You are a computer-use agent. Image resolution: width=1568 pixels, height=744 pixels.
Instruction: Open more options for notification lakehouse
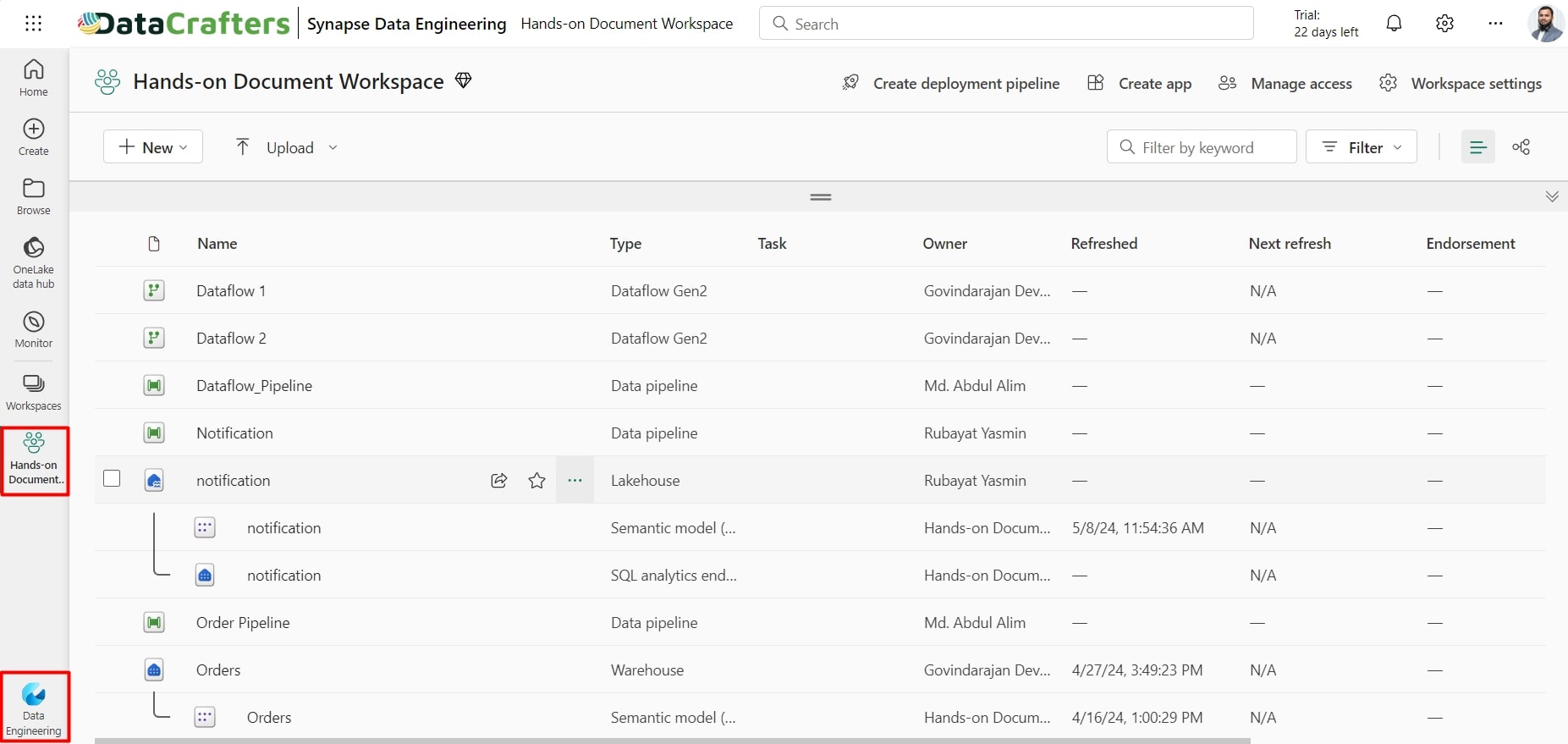(x=575, y=481)
